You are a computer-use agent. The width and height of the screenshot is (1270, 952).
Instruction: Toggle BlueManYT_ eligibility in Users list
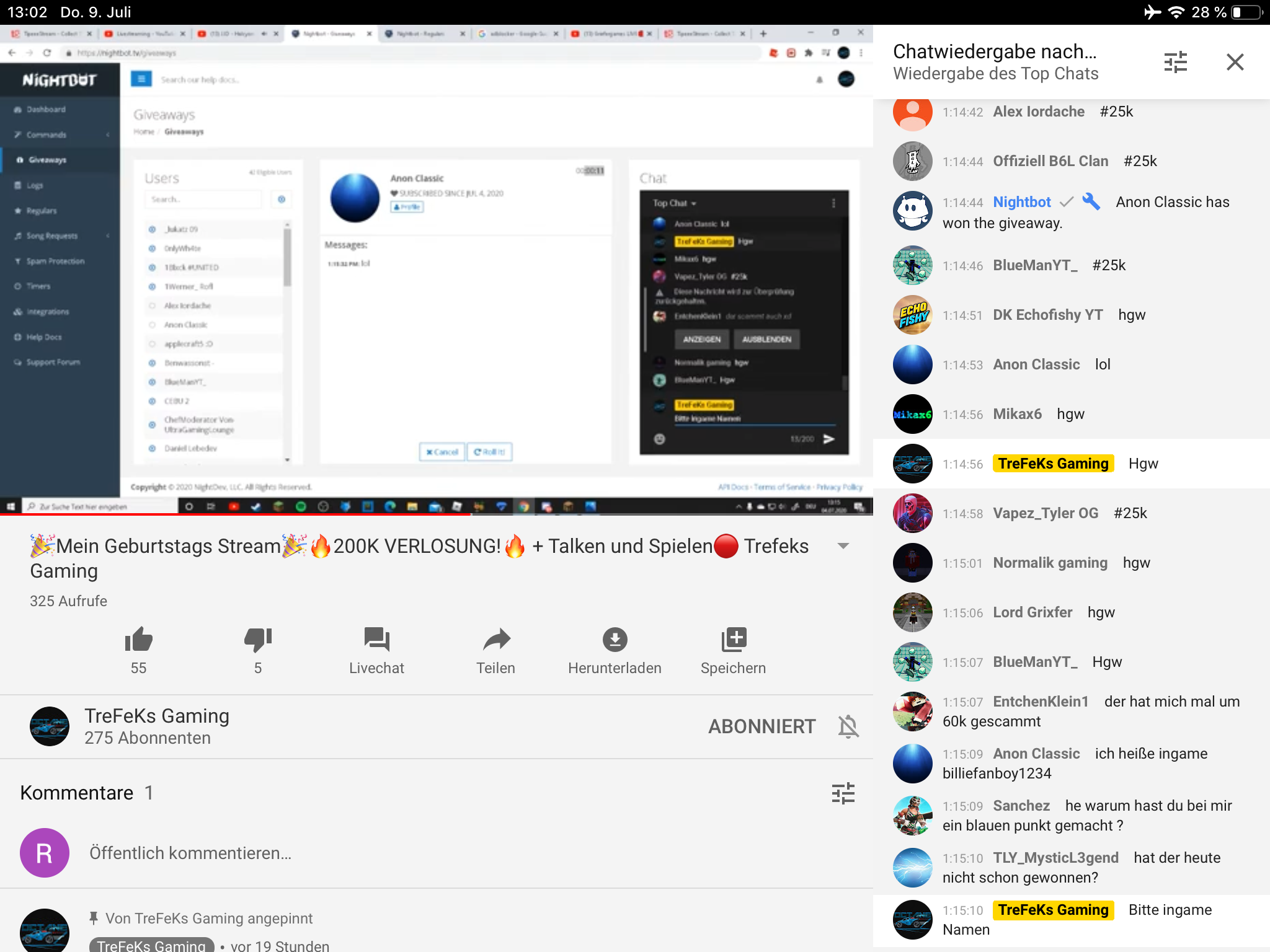click(152, 382)
